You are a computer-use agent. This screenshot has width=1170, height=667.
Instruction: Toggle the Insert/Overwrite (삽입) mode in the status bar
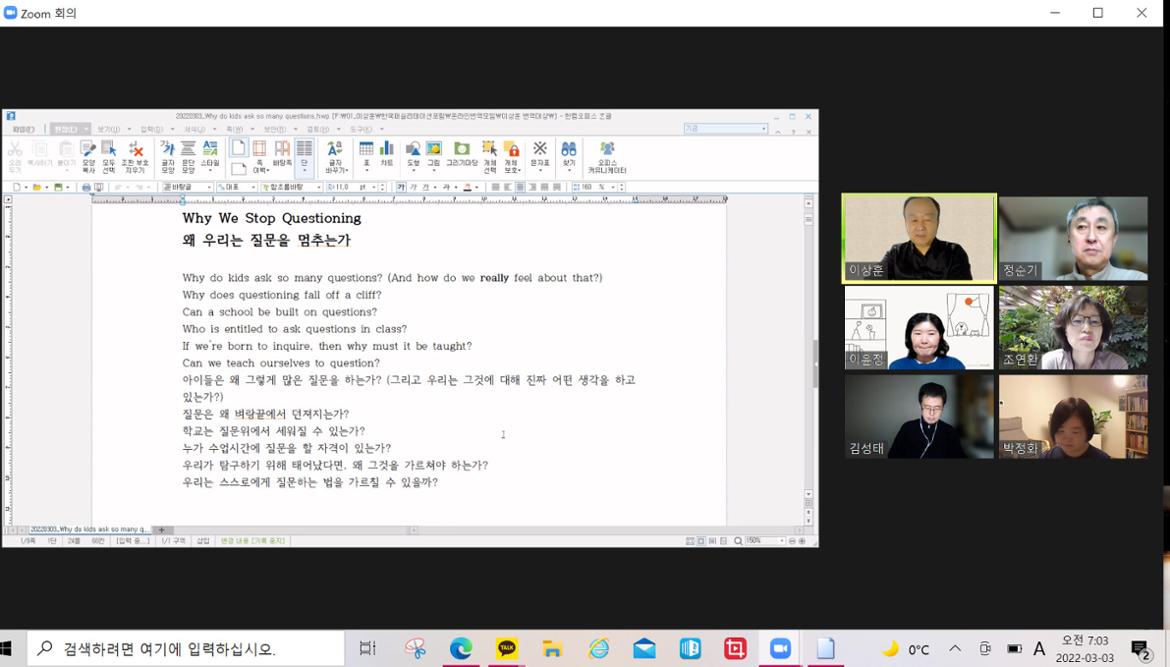point(203,541)
